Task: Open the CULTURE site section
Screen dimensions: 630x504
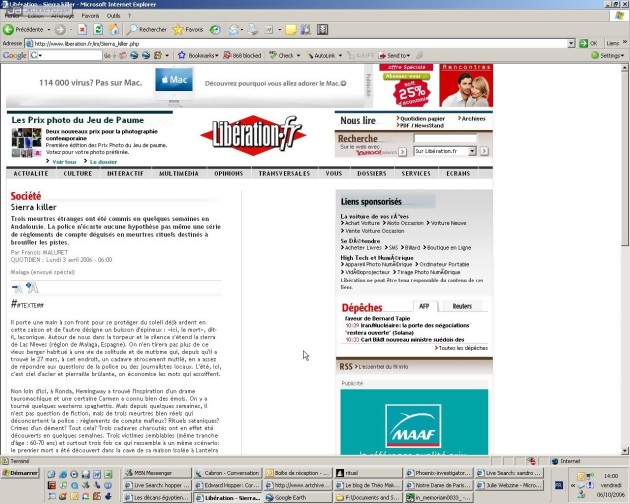Action: pos(78,174)
